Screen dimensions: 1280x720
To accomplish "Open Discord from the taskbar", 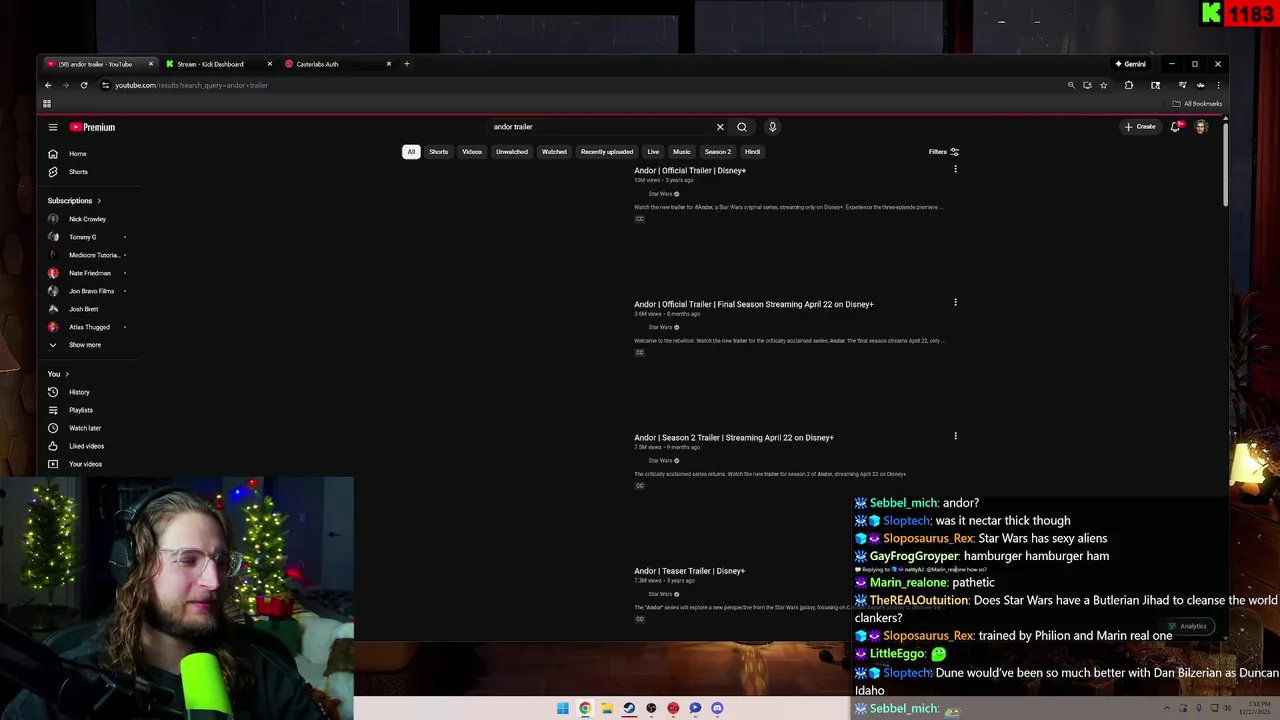I will click(x=717, y=708).
